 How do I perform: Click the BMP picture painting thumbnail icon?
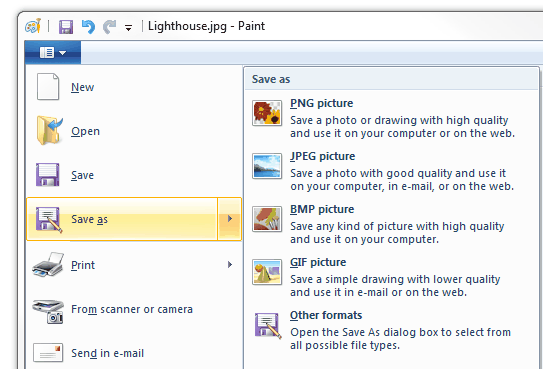tap(267, 219)
